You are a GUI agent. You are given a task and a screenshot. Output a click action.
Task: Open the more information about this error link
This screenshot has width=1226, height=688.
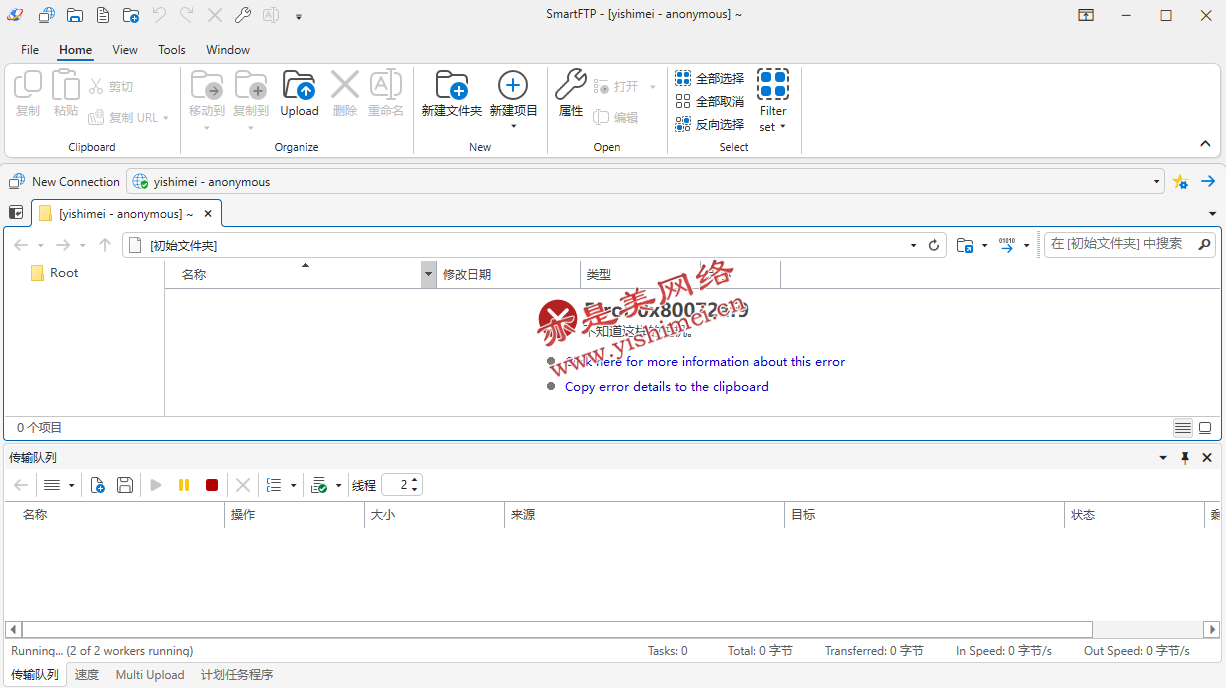tap(705, 362)
